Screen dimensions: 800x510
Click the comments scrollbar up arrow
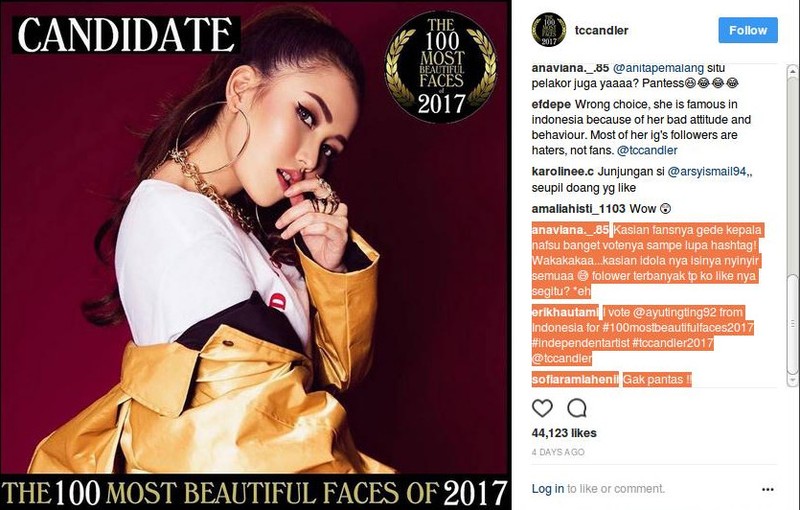click(x=792, y=71)
